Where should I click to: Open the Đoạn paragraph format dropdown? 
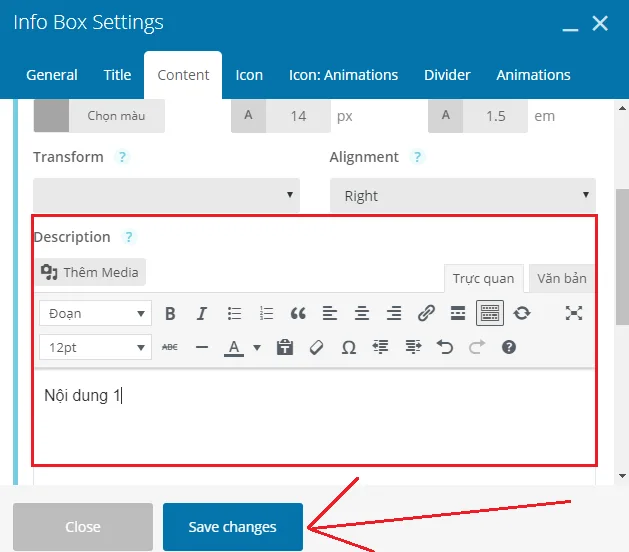[95, 313]
